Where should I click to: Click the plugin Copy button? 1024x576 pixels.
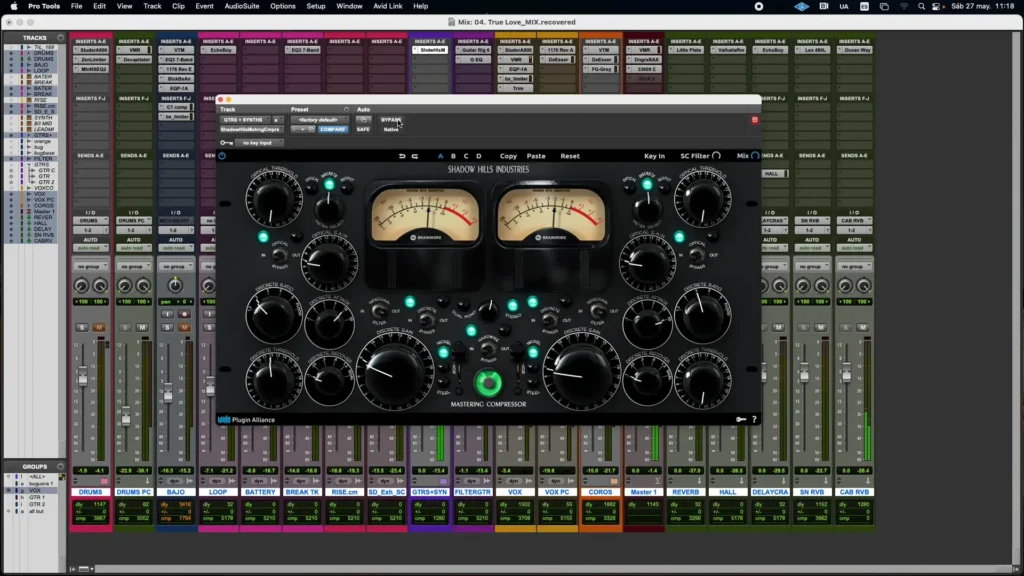click(508, 156)
